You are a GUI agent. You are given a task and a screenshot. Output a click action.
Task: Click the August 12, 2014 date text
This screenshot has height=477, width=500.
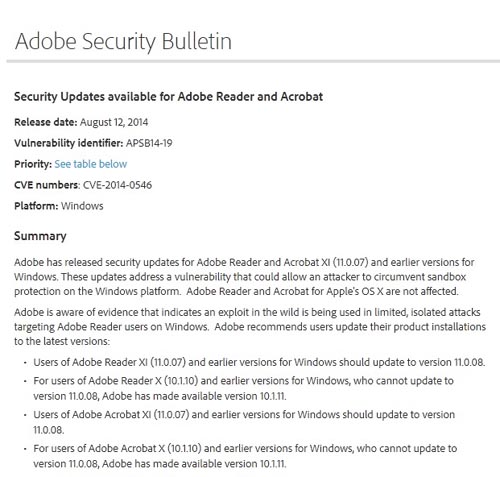[x=114, y=122]
